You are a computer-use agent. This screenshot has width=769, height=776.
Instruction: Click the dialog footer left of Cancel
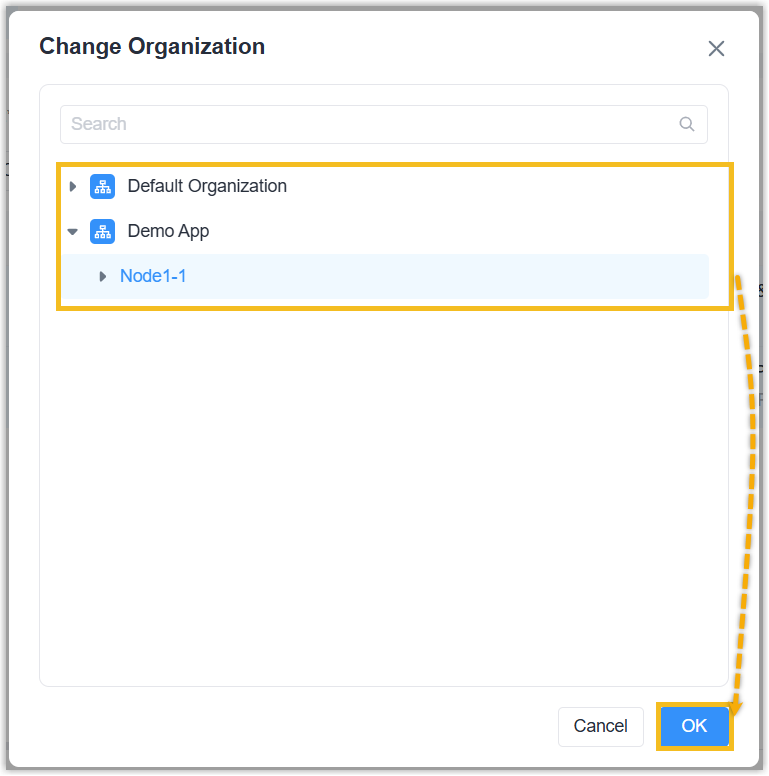[x=300, y=726]
